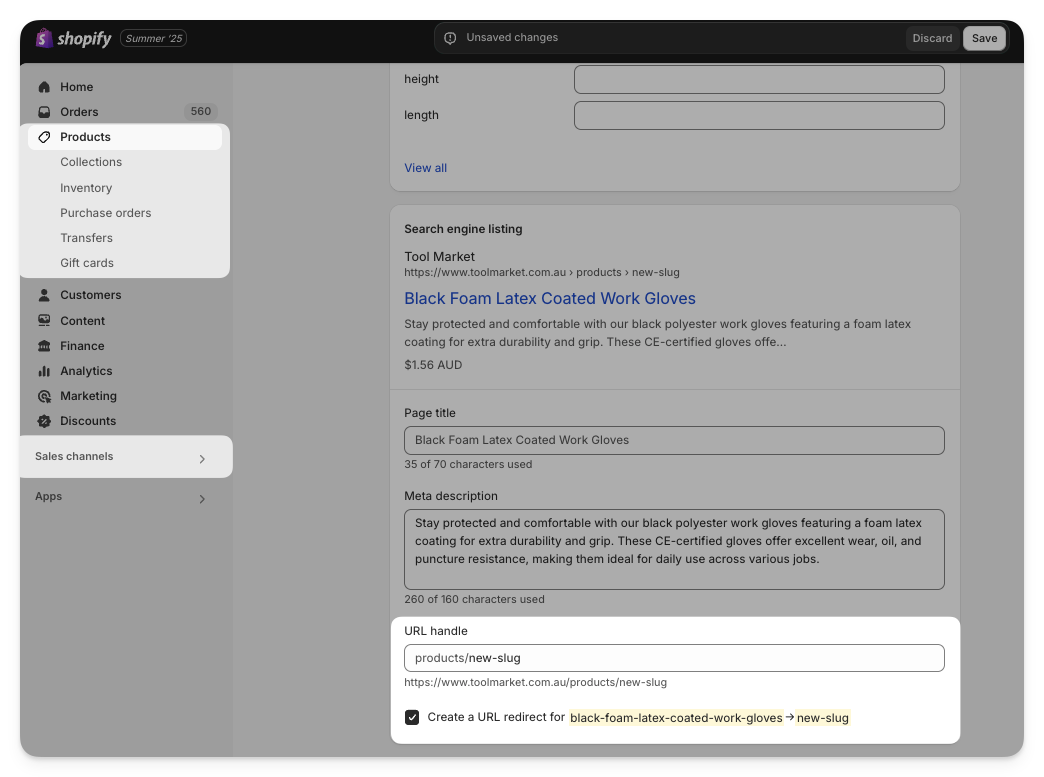The height and width of the screenshot is (777, 1044).
Task: Click the Marketing target icon
Action: click(x=44, y=396)
